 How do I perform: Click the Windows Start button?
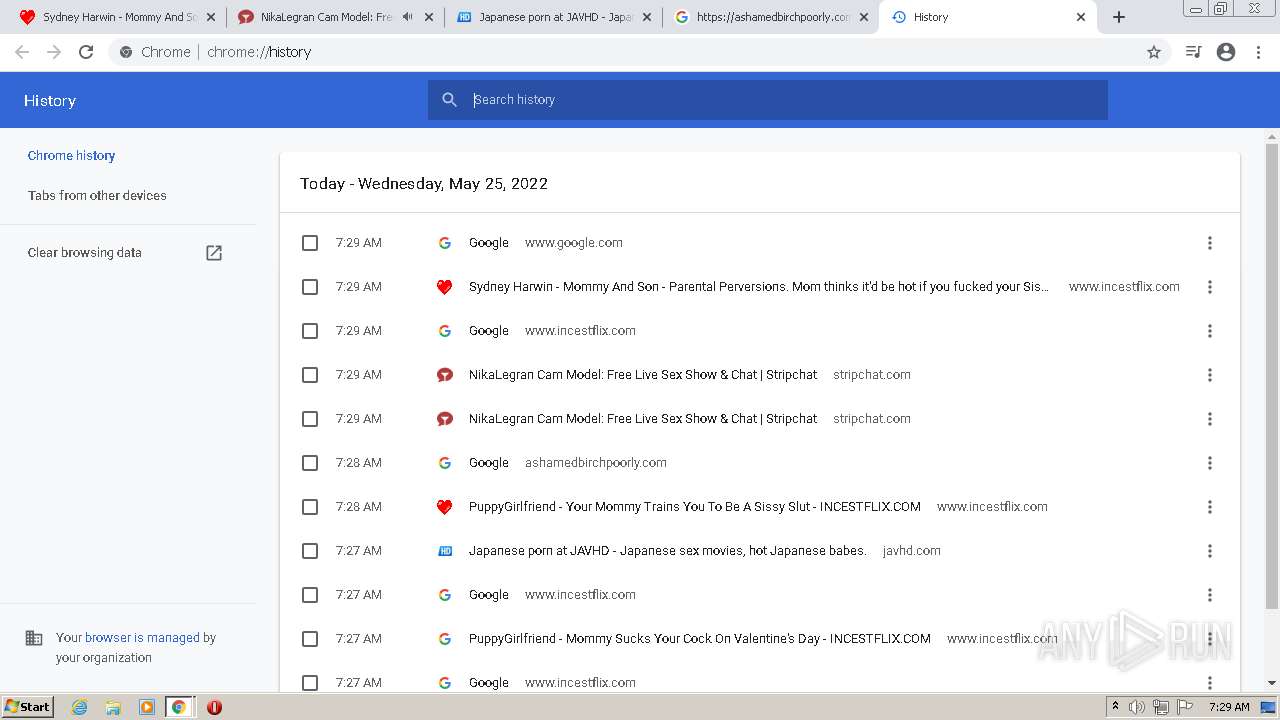tap(28, 707)
